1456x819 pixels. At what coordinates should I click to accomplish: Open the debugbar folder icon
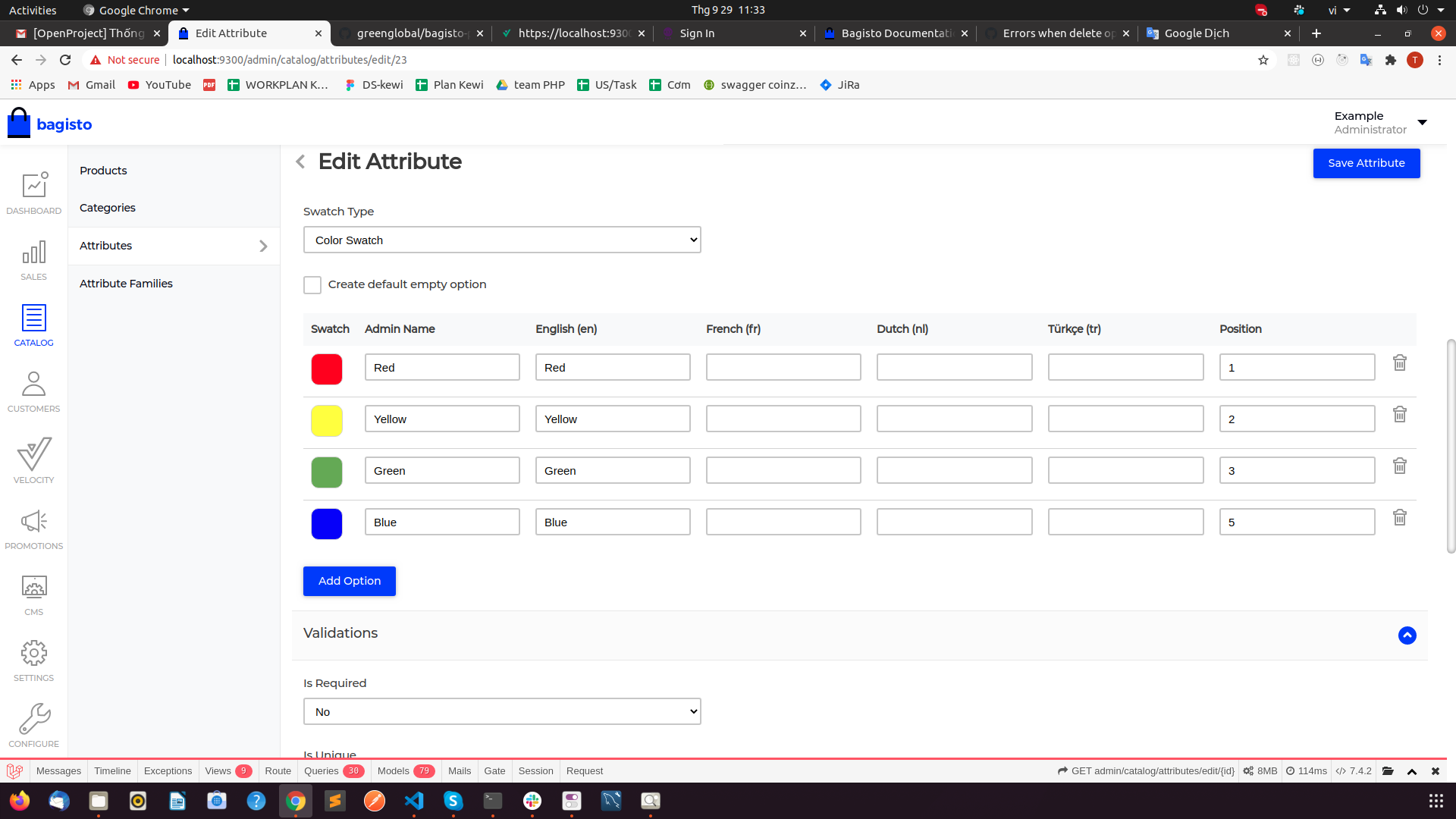click(x=1388, y=771)
